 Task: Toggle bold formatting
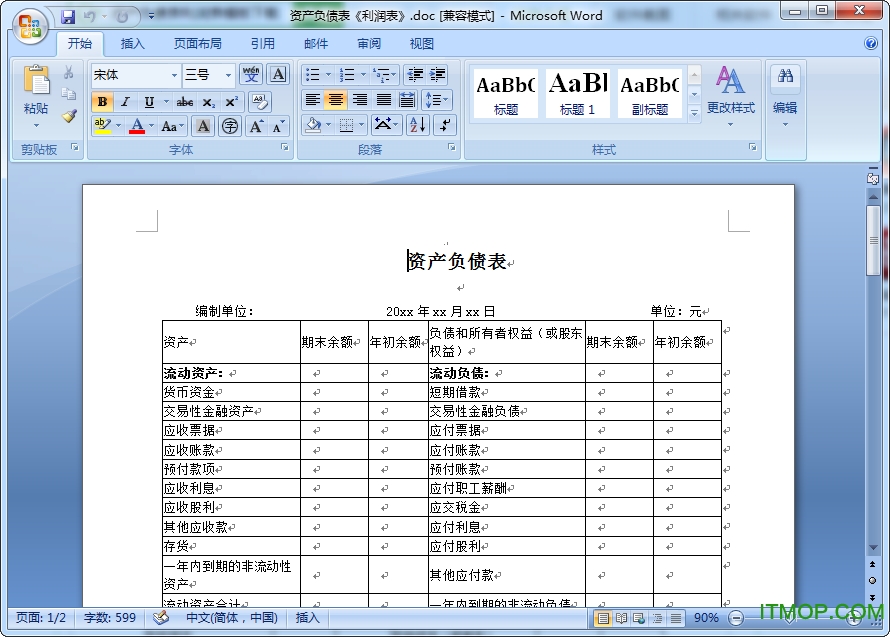tap(103, 102)
